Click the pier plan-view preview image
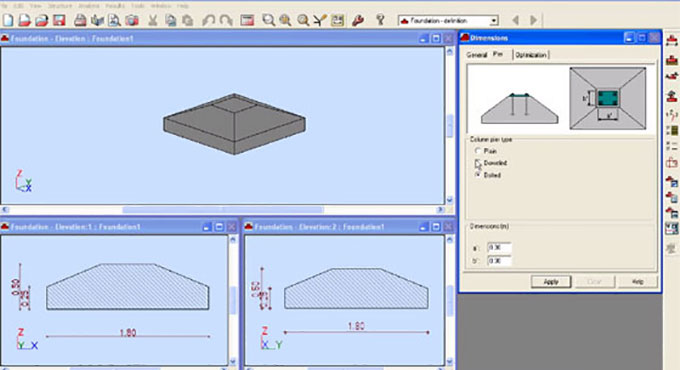This screenshot has width=680, height=370. pyautogui.click(x=608, y=98)
